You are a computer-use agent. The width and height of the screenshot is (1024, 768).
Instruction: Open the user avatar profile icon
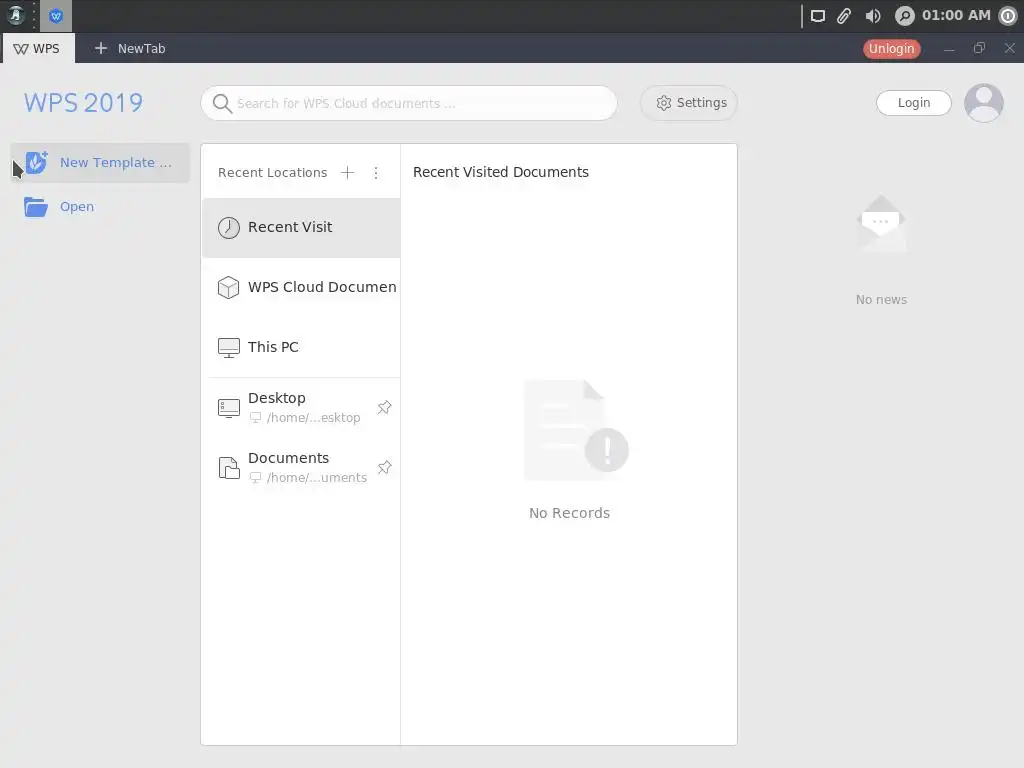click(x=984, y=103)
